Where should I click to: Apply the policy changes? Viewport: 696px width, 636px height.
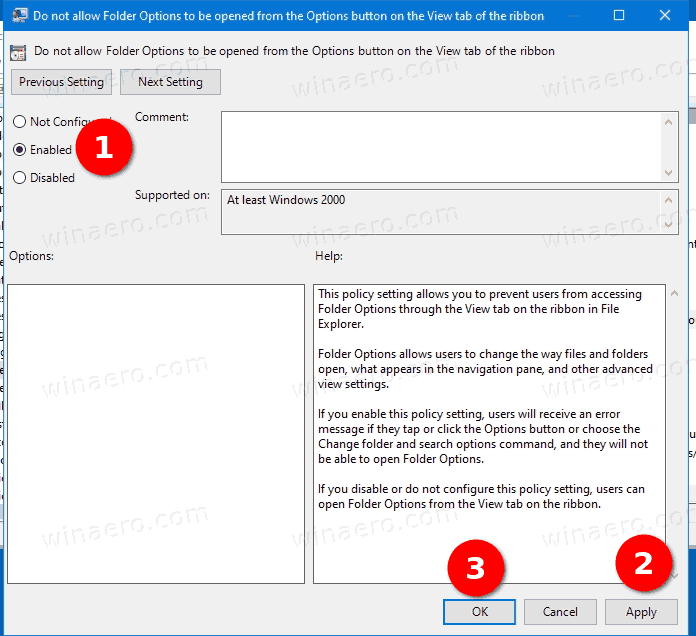coord(641,612)
